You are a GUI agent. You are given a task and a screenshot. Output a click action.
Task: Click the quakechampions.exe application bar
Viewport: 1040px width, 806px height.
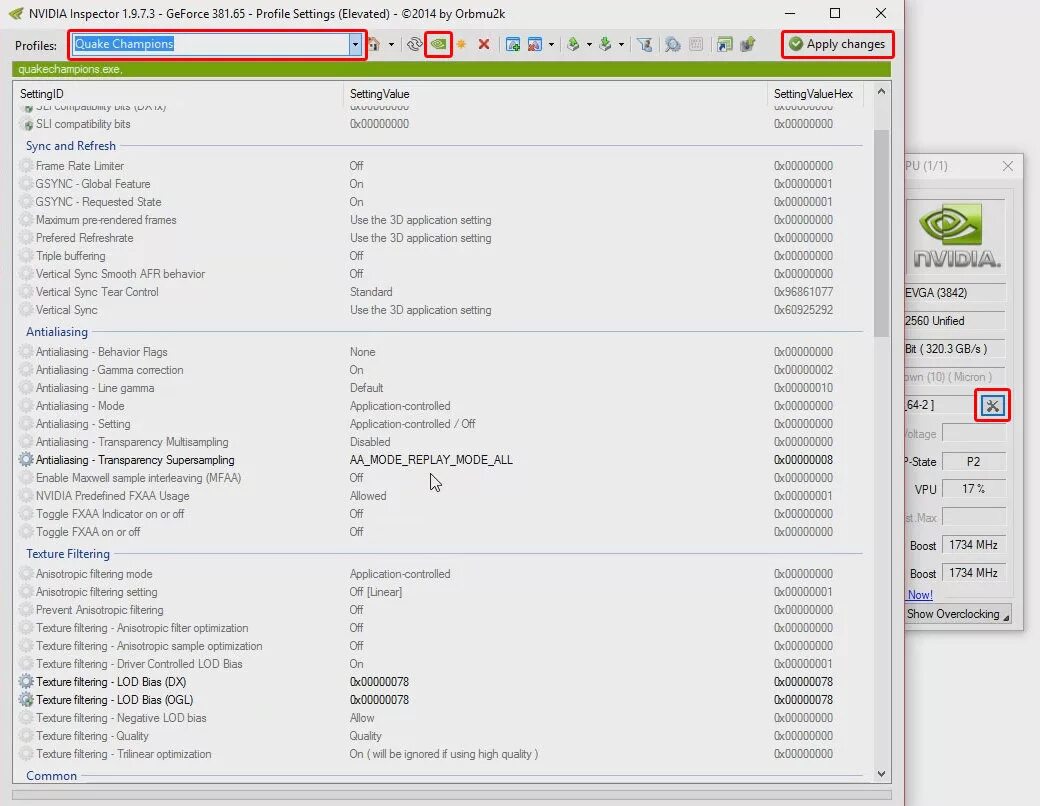[451, 69]
